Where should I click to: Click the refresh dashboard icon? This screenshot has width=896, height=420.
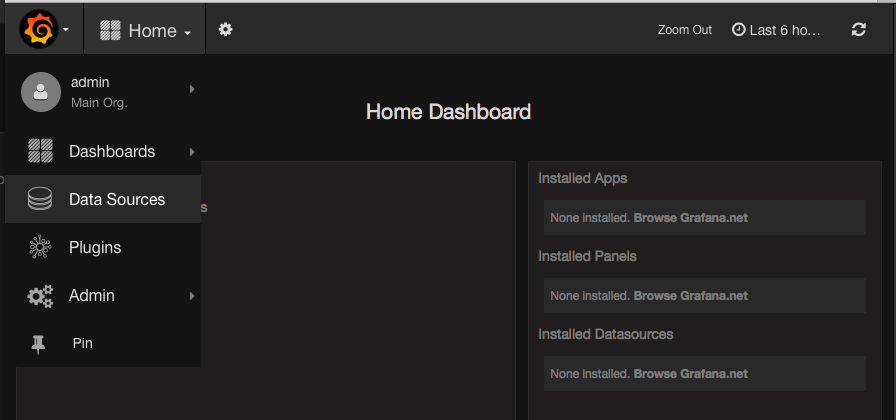(858, 30)
